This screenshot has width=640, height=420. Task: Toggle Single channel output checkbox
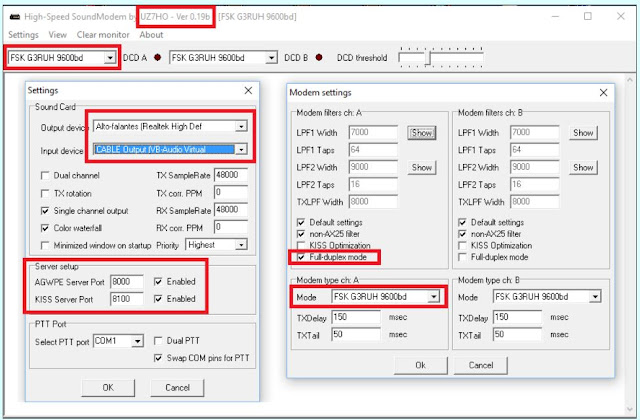click(x=45, y=211)
